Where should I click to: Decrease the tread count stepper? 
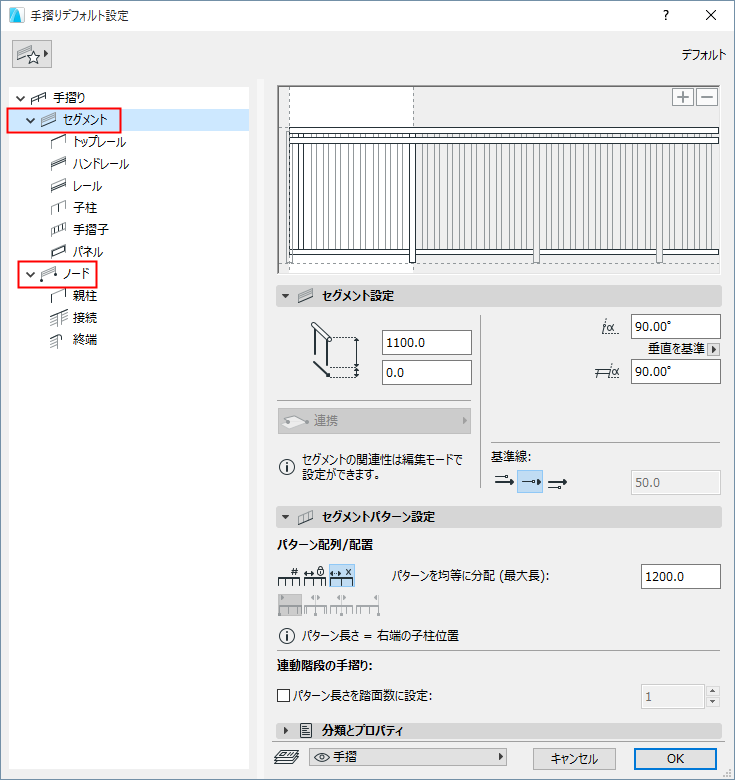tap(713, 702)
